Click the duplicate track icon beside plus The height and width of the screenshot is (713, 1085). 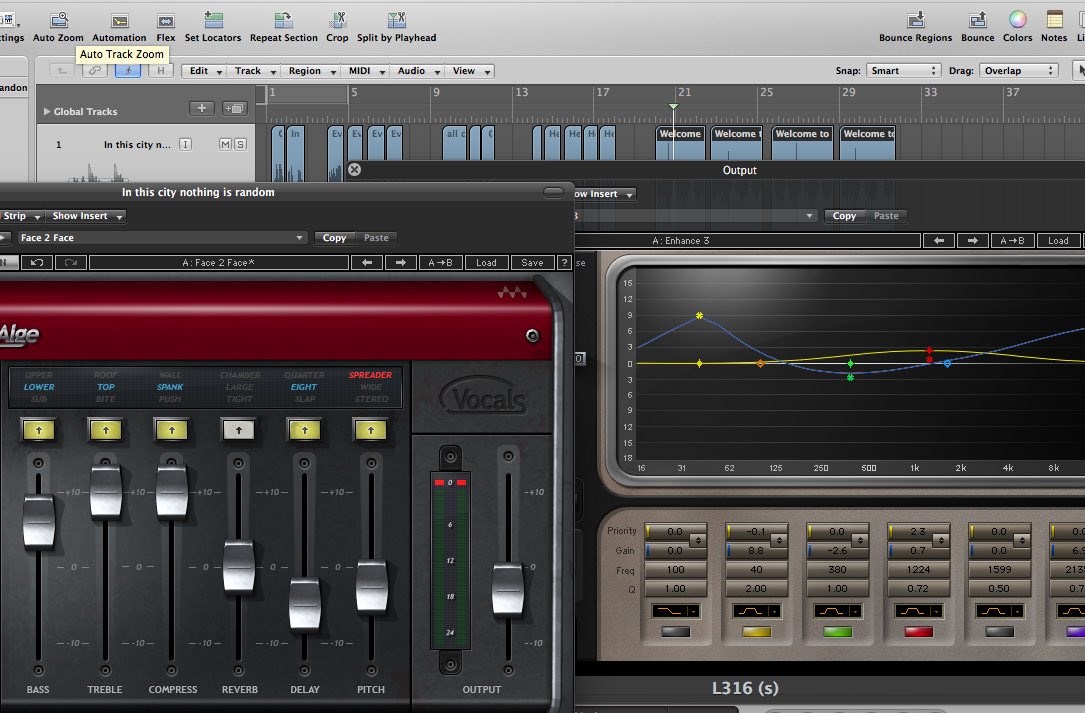coord(235,108)
